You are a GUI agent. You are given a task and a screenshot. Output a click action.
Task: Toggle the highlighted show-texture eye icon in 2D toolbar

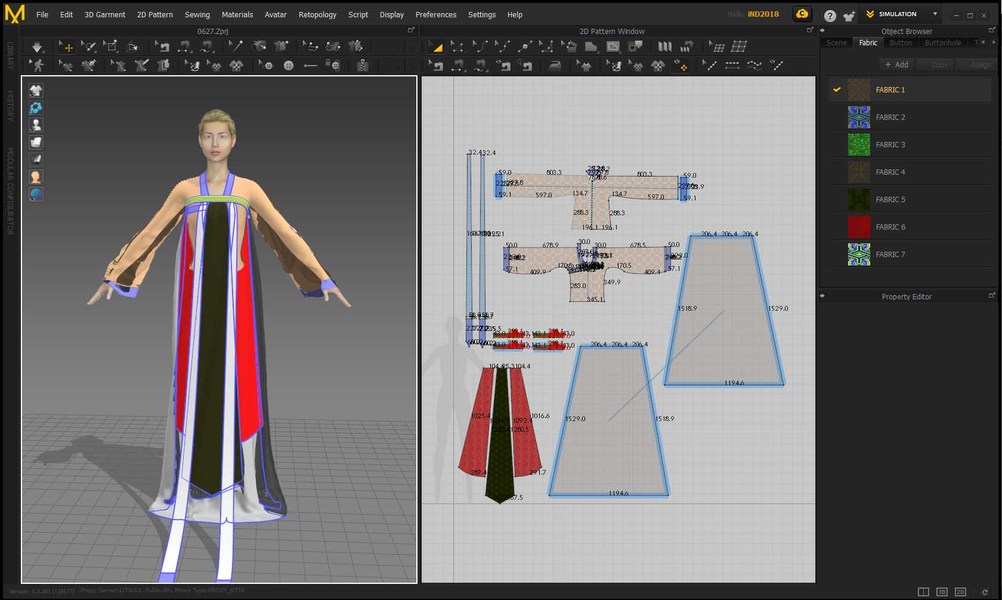pos(681,65)
